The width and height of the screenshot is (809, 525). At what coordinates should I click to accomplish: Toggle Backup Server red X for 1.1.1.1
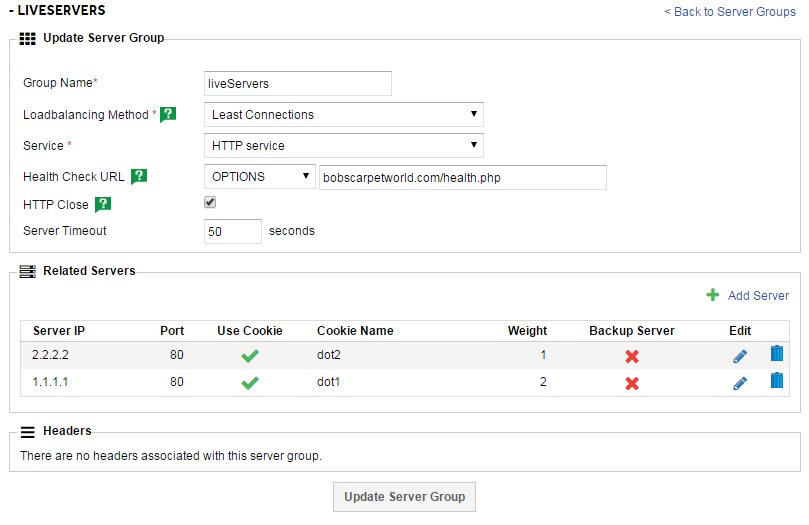point(632,383)
